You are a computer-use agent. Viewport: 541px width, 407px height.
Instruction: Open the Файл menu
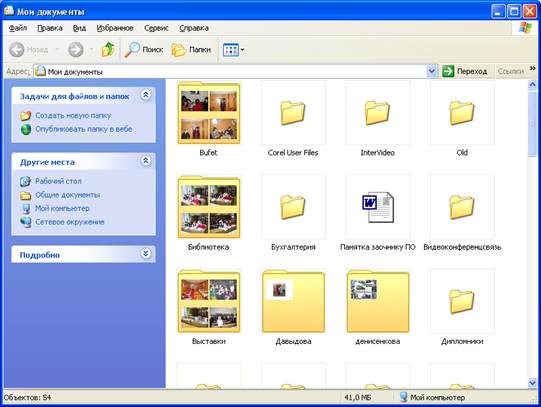coord(18,28)
